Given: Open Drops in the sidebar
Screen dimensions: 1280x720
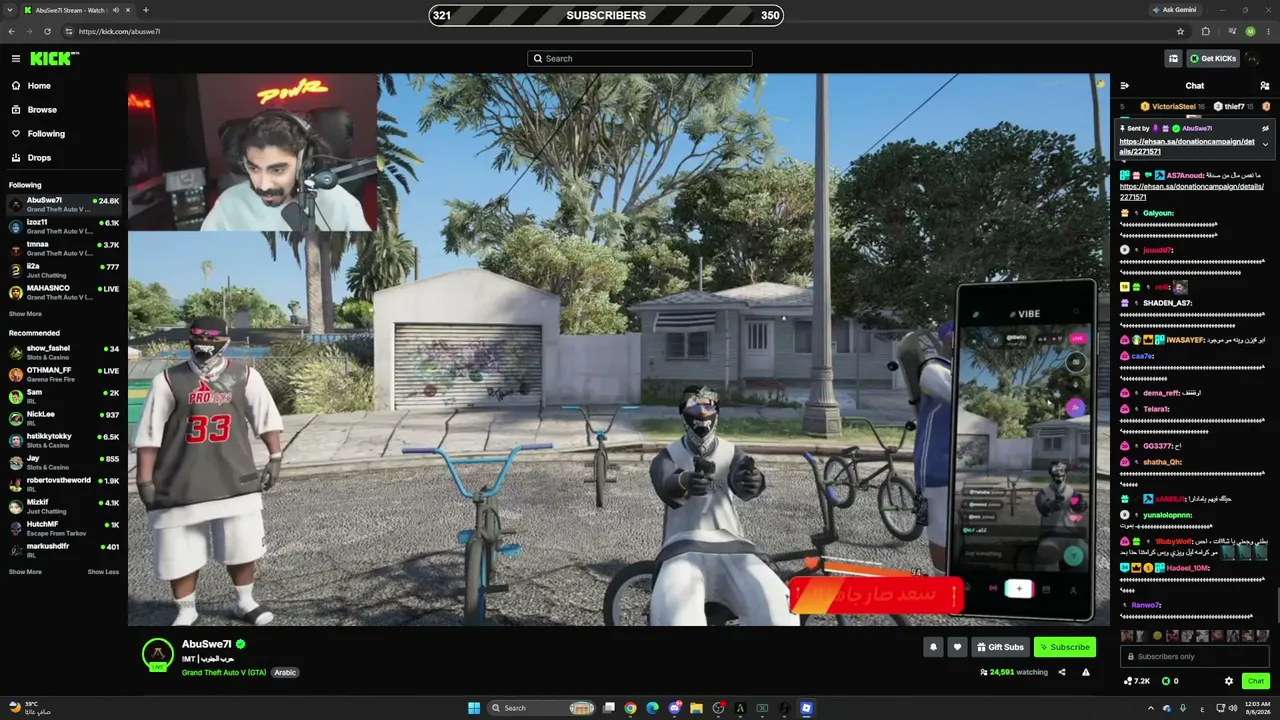Looking at the screenshot, I should [x=63, y=158].
